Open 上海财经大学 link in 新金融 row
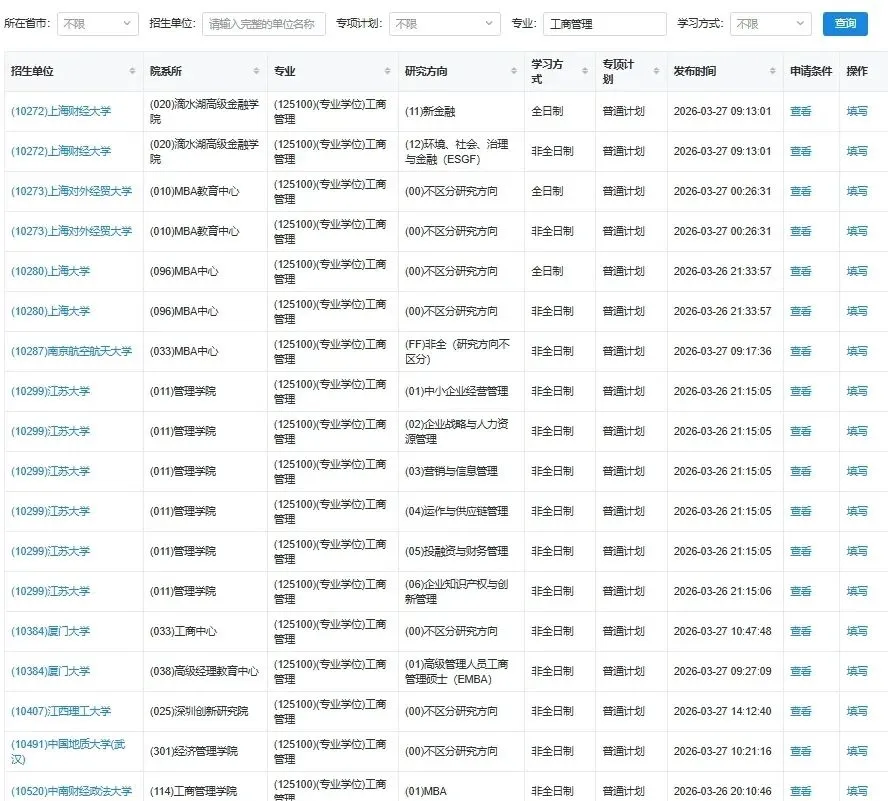Image resolution: width=888 pixels, height=801 pixels. click(x=61, y=111)
